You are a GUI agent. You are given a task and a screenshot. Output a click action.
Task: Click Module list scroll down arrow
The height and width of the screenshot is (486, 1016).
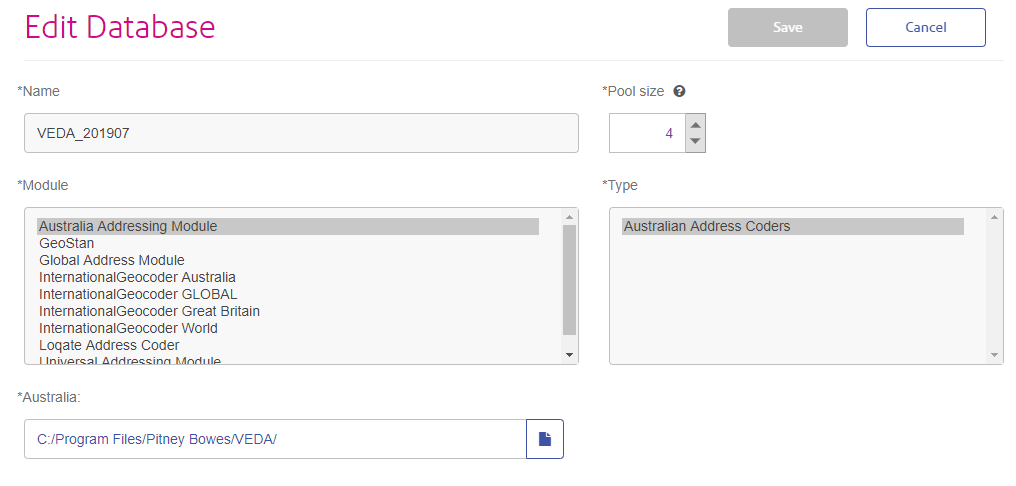tap(570, 354)
